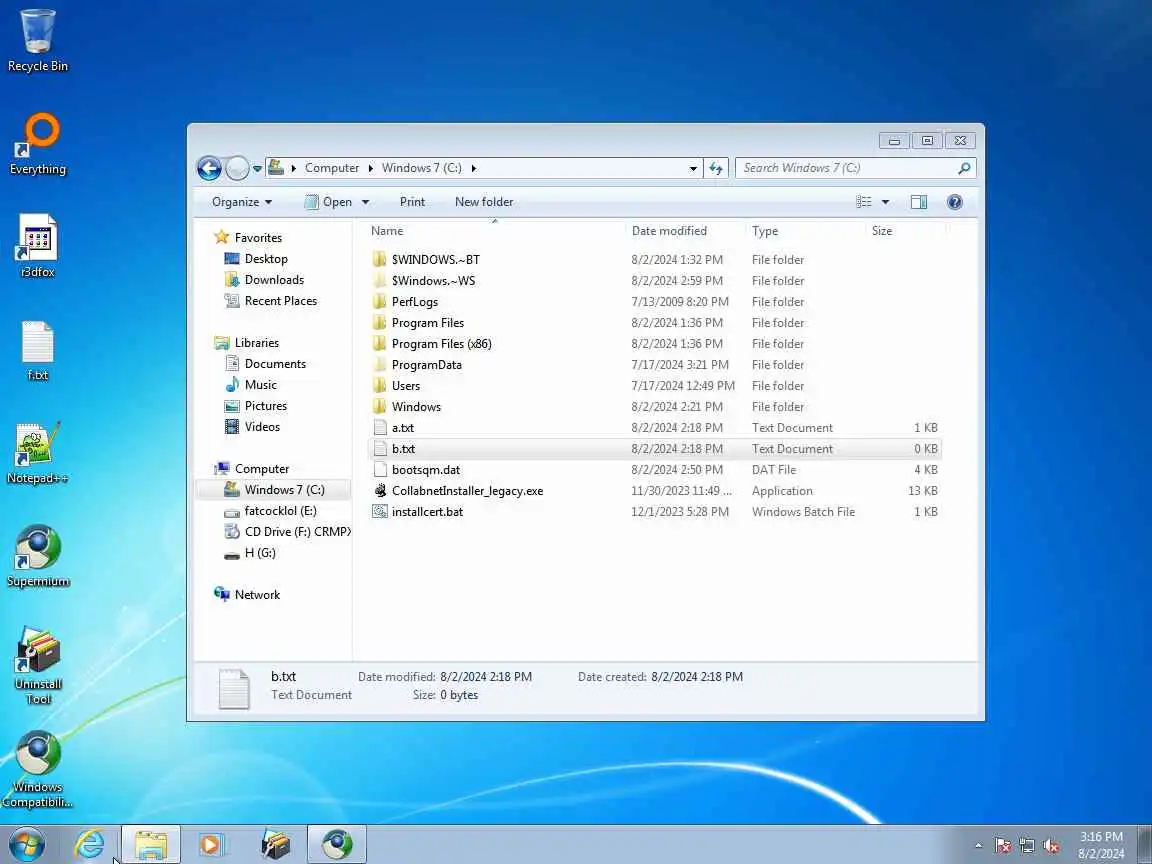Toggle the preview pane button

(918, 202)
